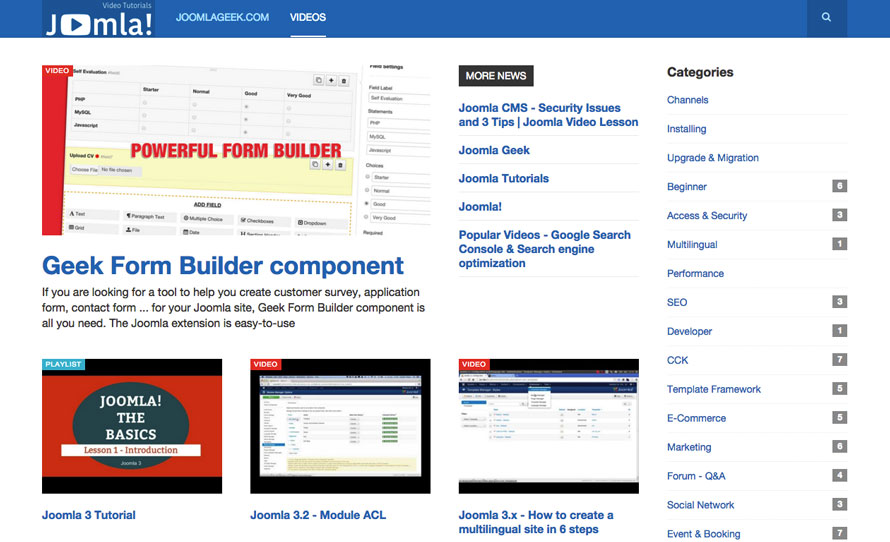Screen dimensions: 890x542
Task: Click the PLAYLIST tag on Joomla basics thumbnail
Action: pos(63,364)
